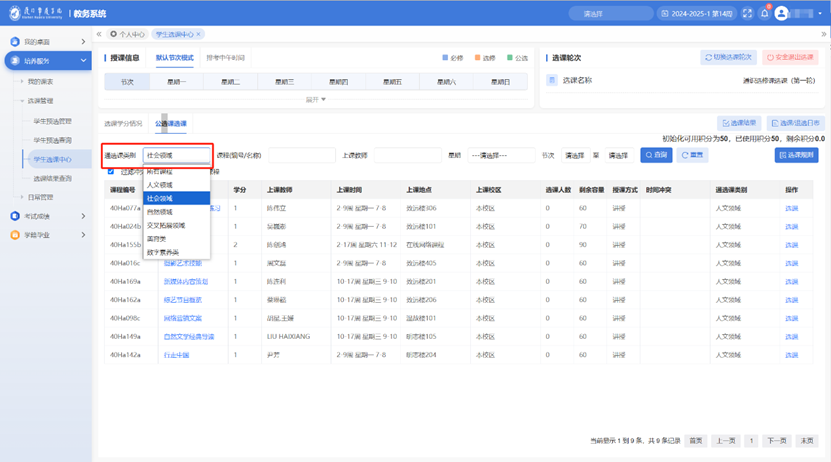The height and width of the screenshot is (462, 831).
Task: Click the 上课教师 input field
Action: [x=408, y=155]
